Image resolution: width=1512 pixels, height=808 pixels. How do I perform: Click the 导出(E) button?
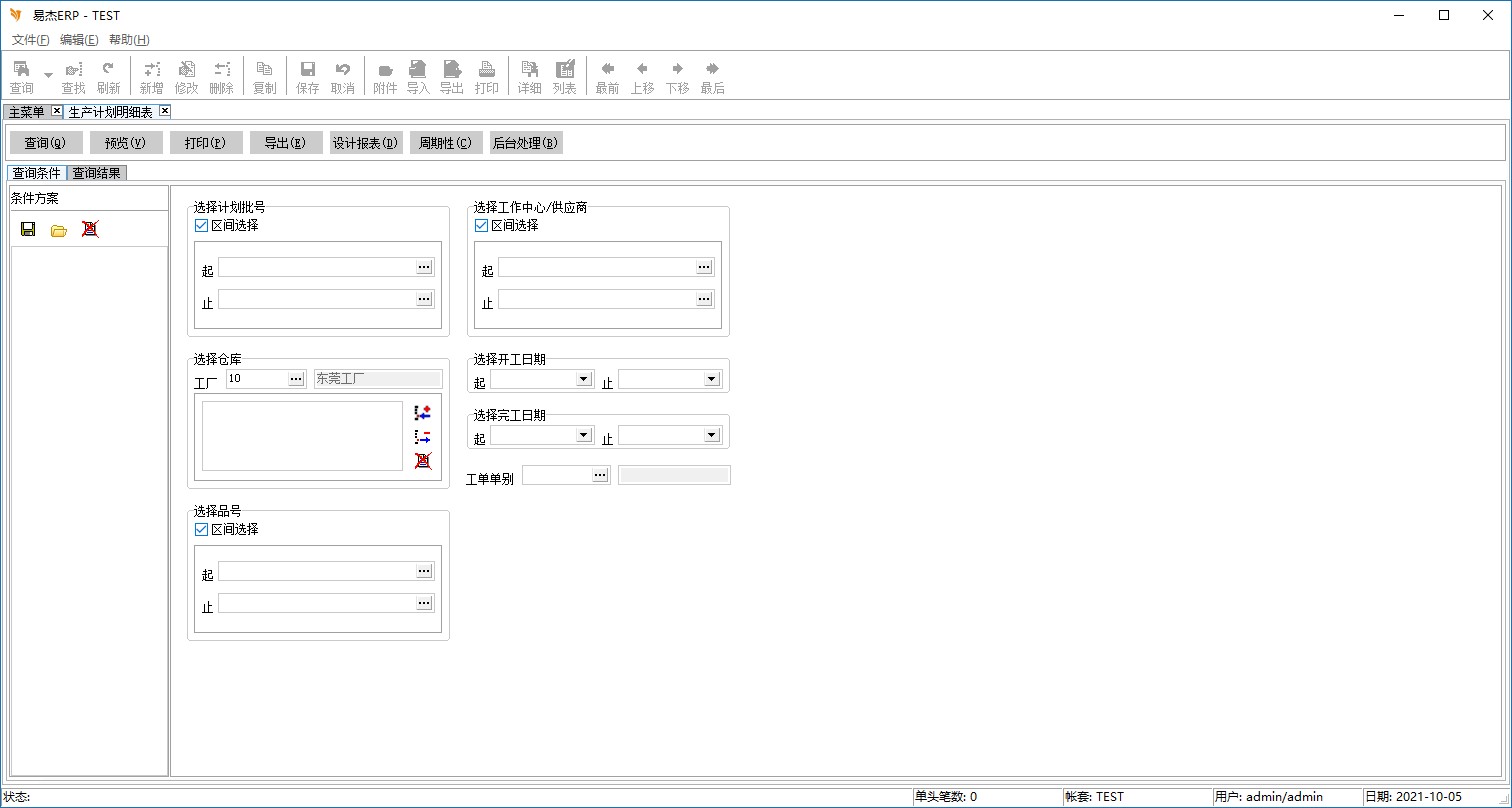point(286,143)
